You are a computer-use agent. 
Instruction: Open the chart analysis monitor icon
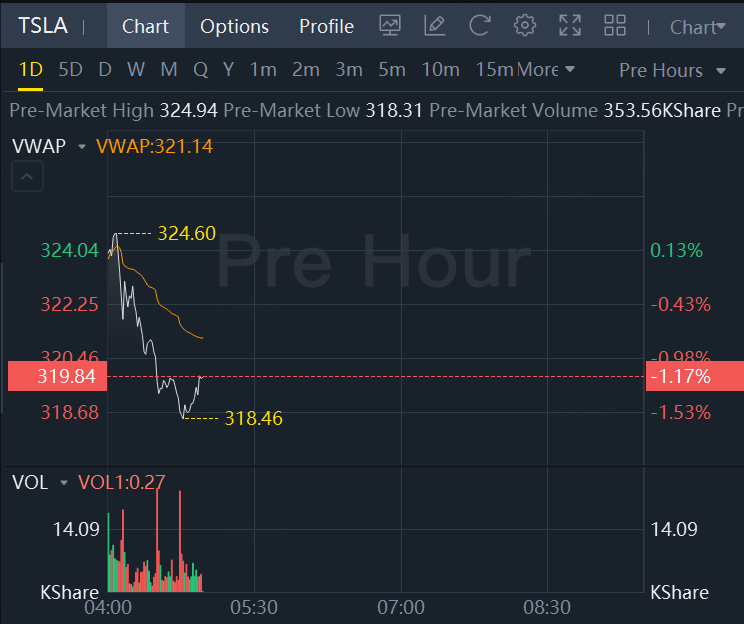tap(390, 26)
